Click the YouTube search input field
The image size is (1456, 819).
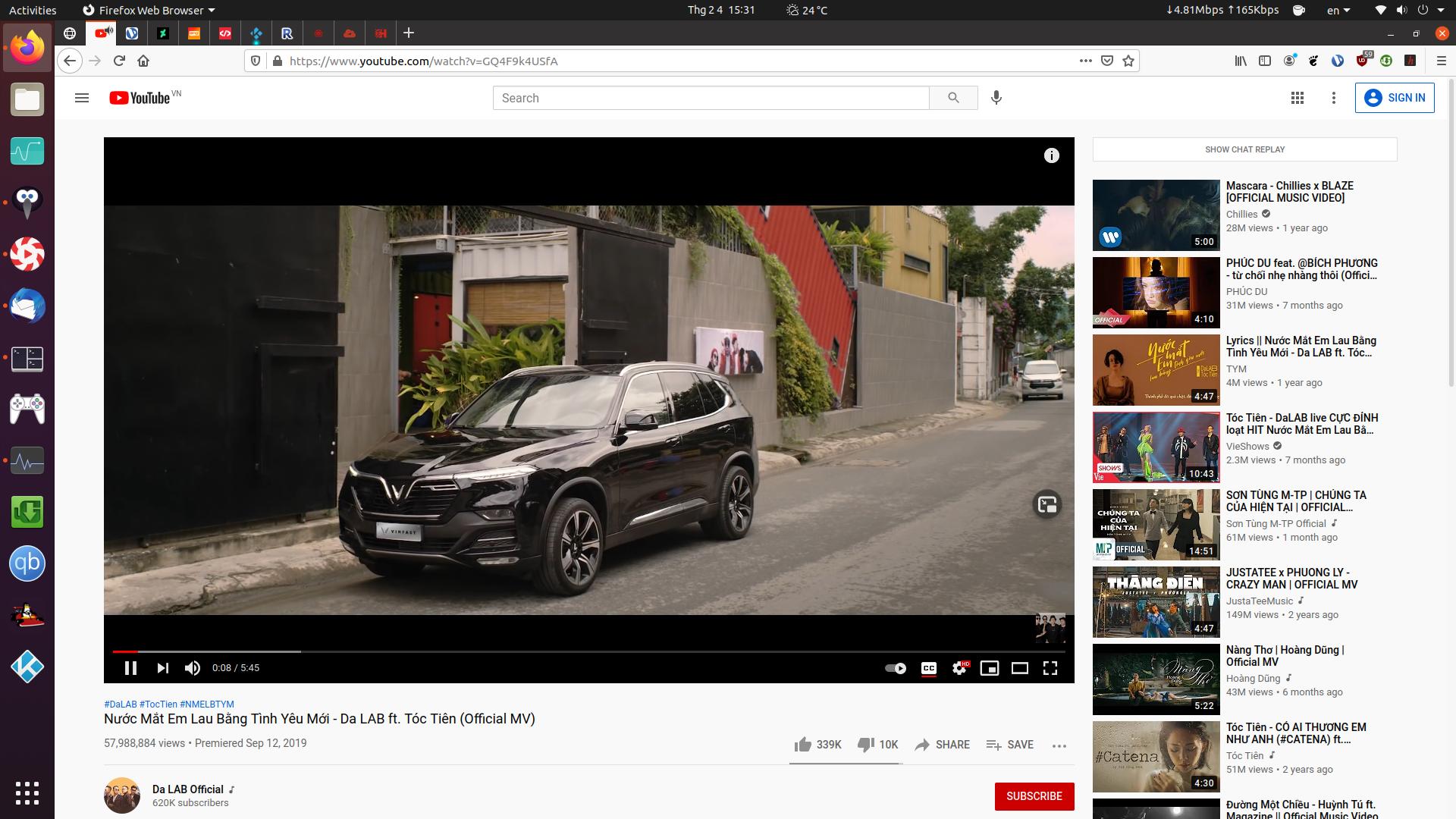coord(711,98)
